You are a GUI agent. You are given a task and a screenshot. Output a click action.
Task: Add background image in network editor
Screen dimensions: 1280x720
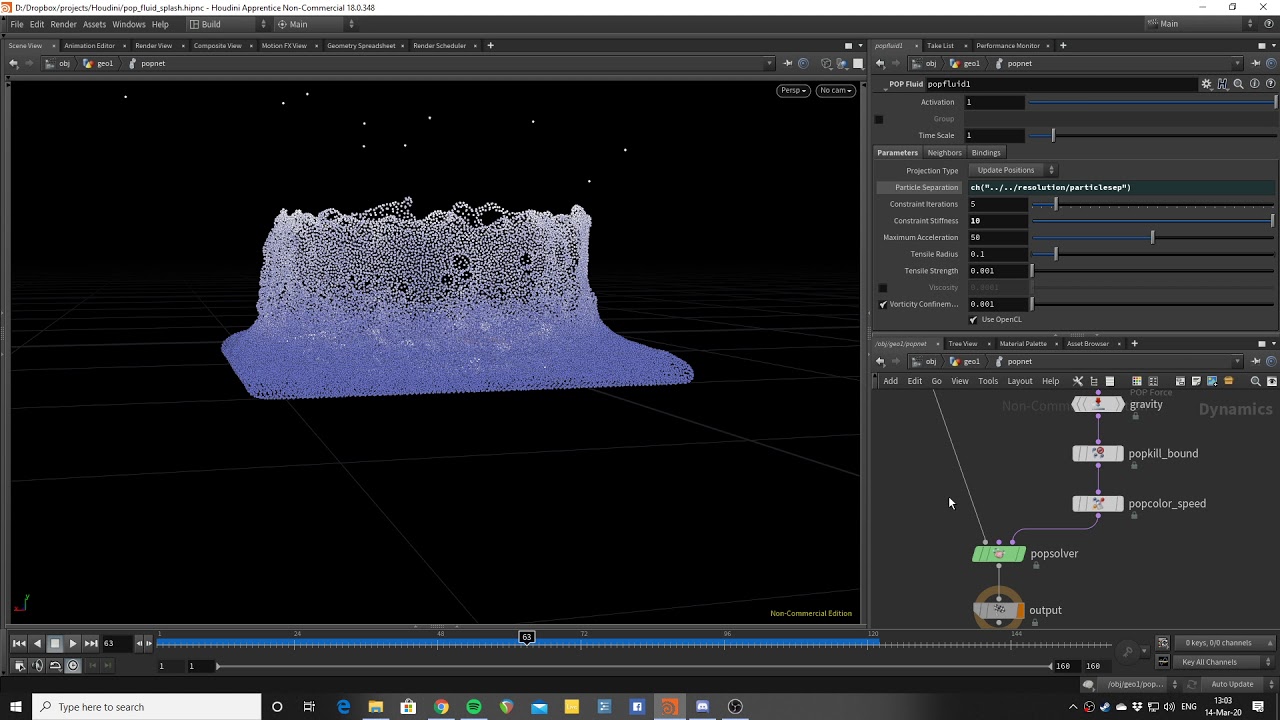coord(1212,381)
